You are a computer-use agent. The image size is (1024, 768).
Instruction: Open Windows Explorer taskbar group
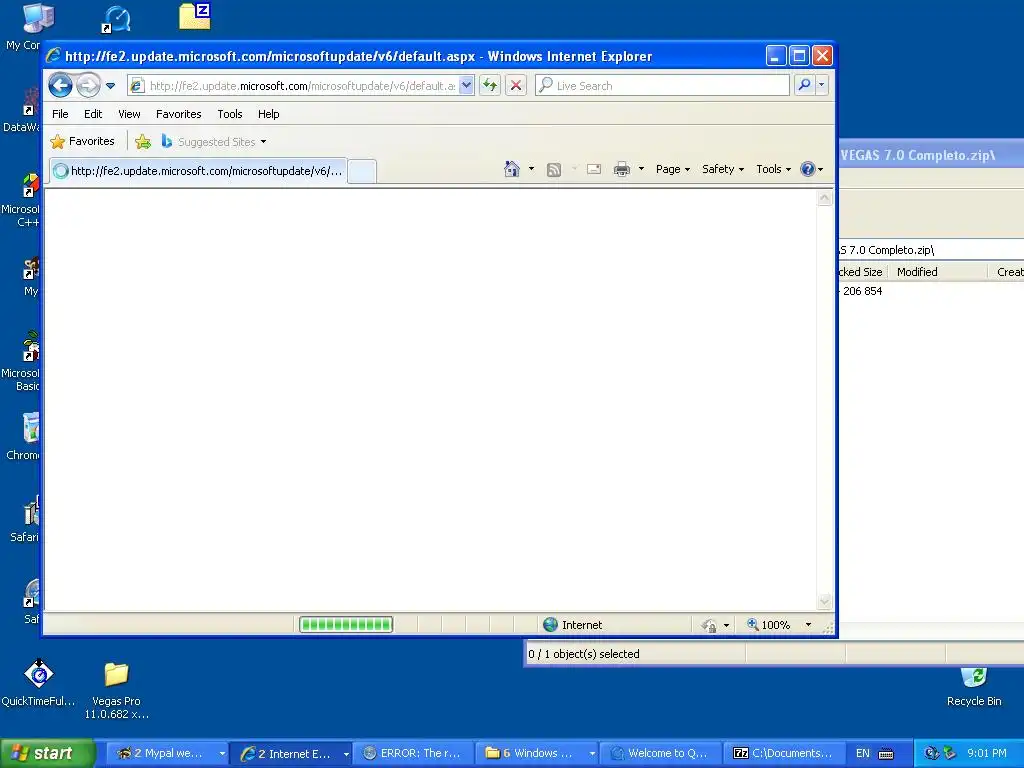[537, 753]
